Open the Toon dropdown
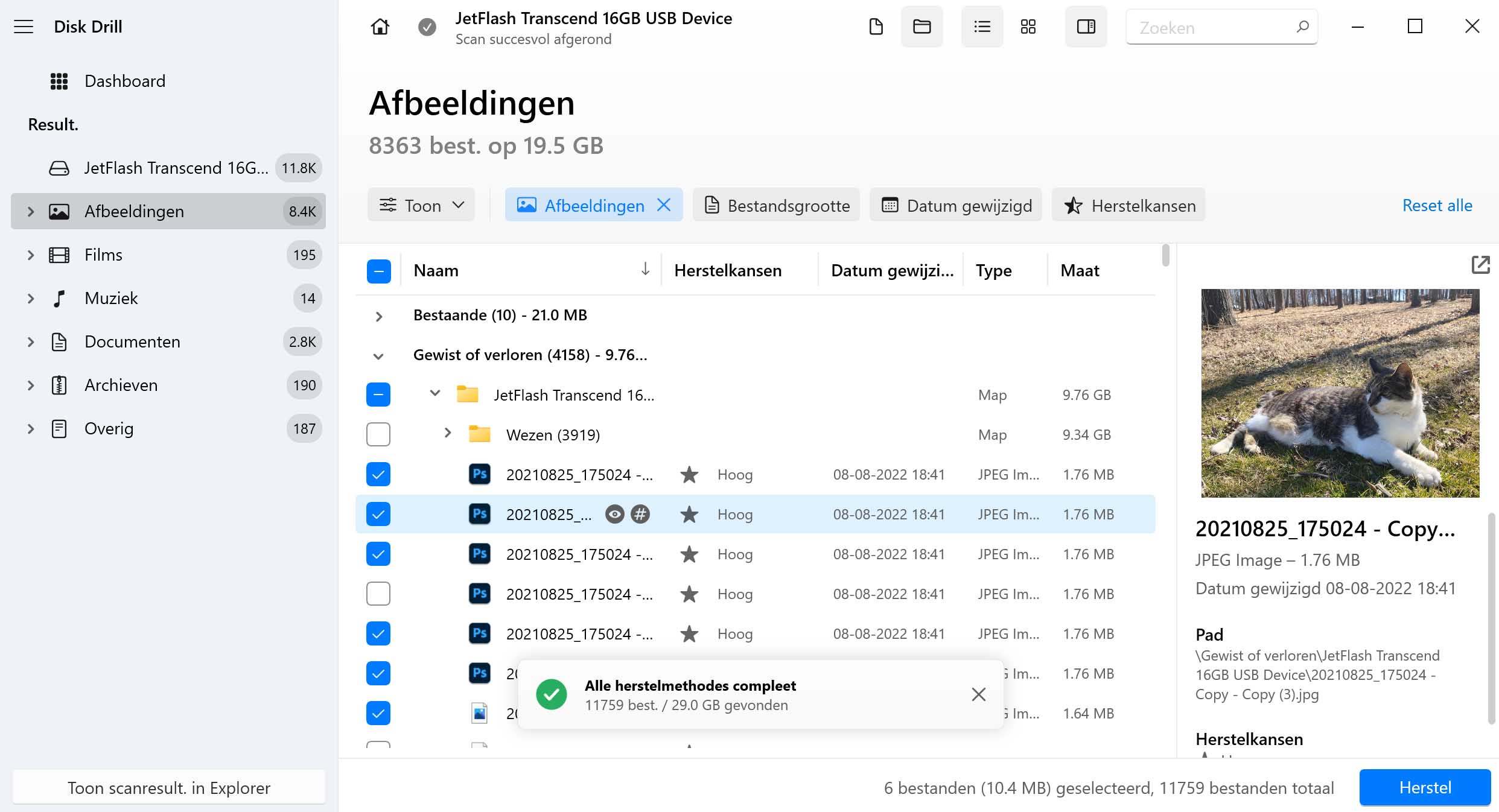 click(x=421, y=205)
